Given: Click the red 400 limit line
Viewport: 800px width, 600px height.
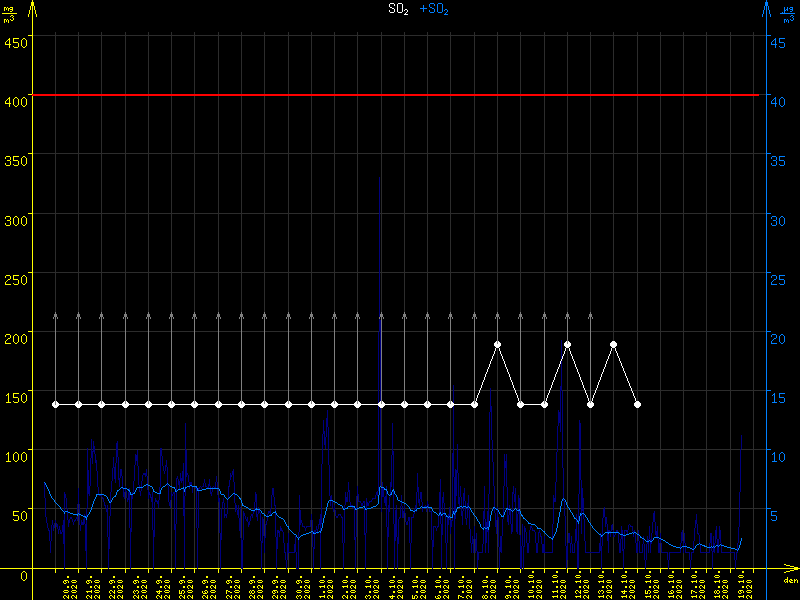Looking at the screenshot, I should coord(400,95).
